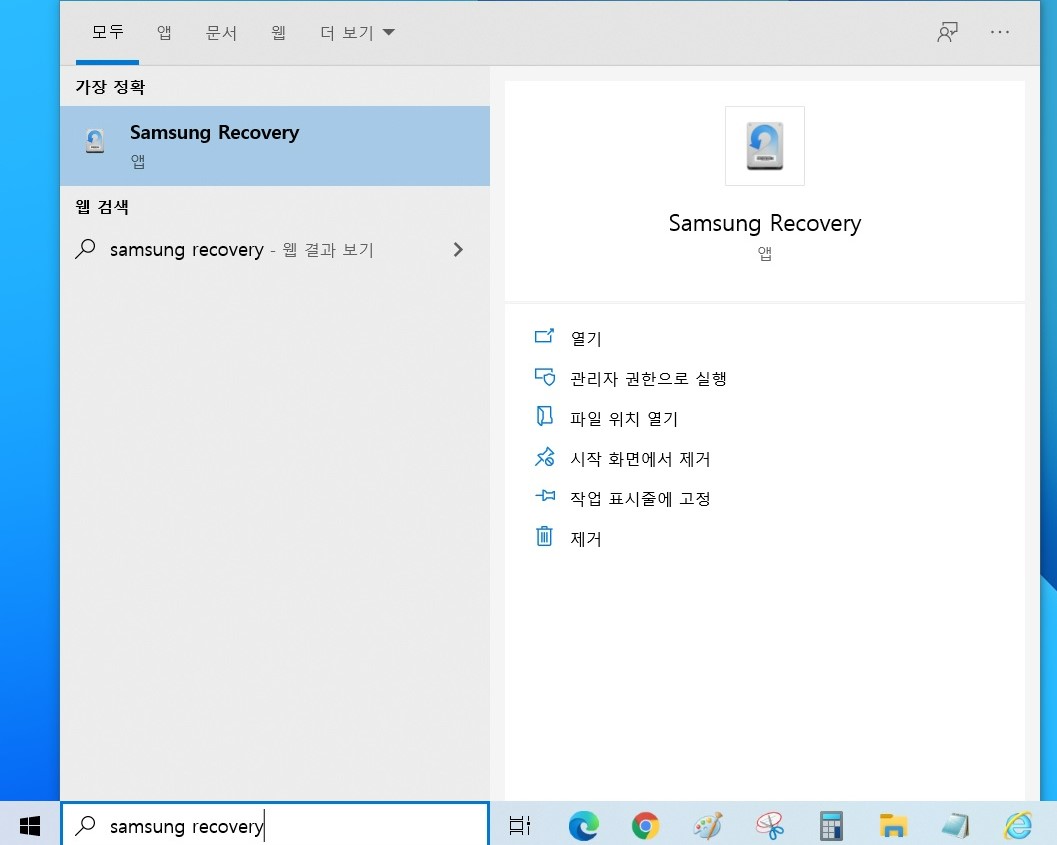This screenshot has width=1057, height=845.
Task: Open samsung recovery web results entry
Action: tap(275, 249)
